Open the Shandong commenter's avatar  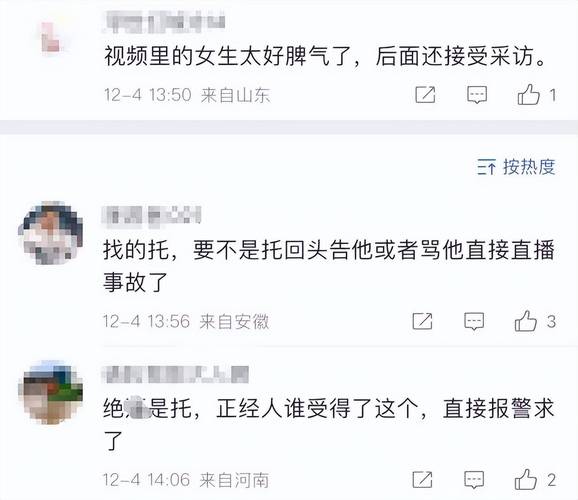pyautogui.click(x=51, y=37)
